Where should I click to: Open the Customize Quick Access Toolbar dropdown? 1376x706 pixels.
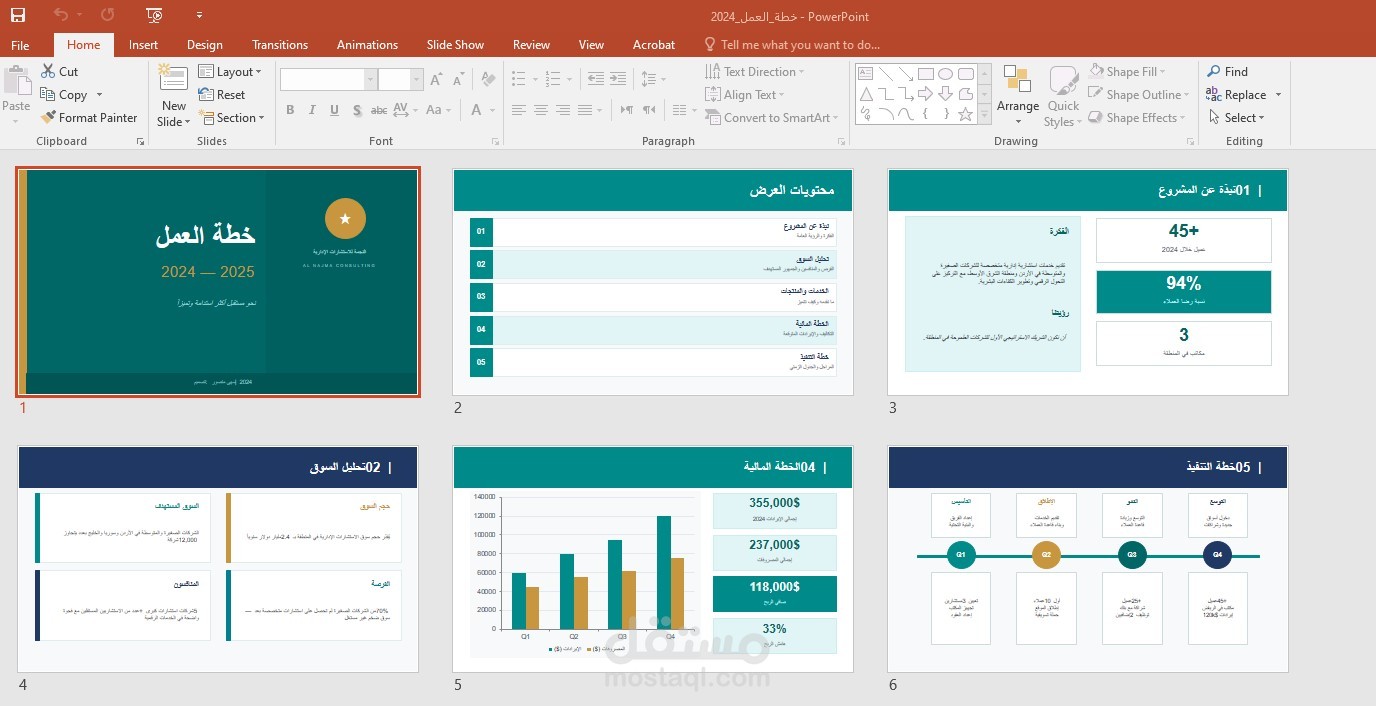(x=199, y=16)
